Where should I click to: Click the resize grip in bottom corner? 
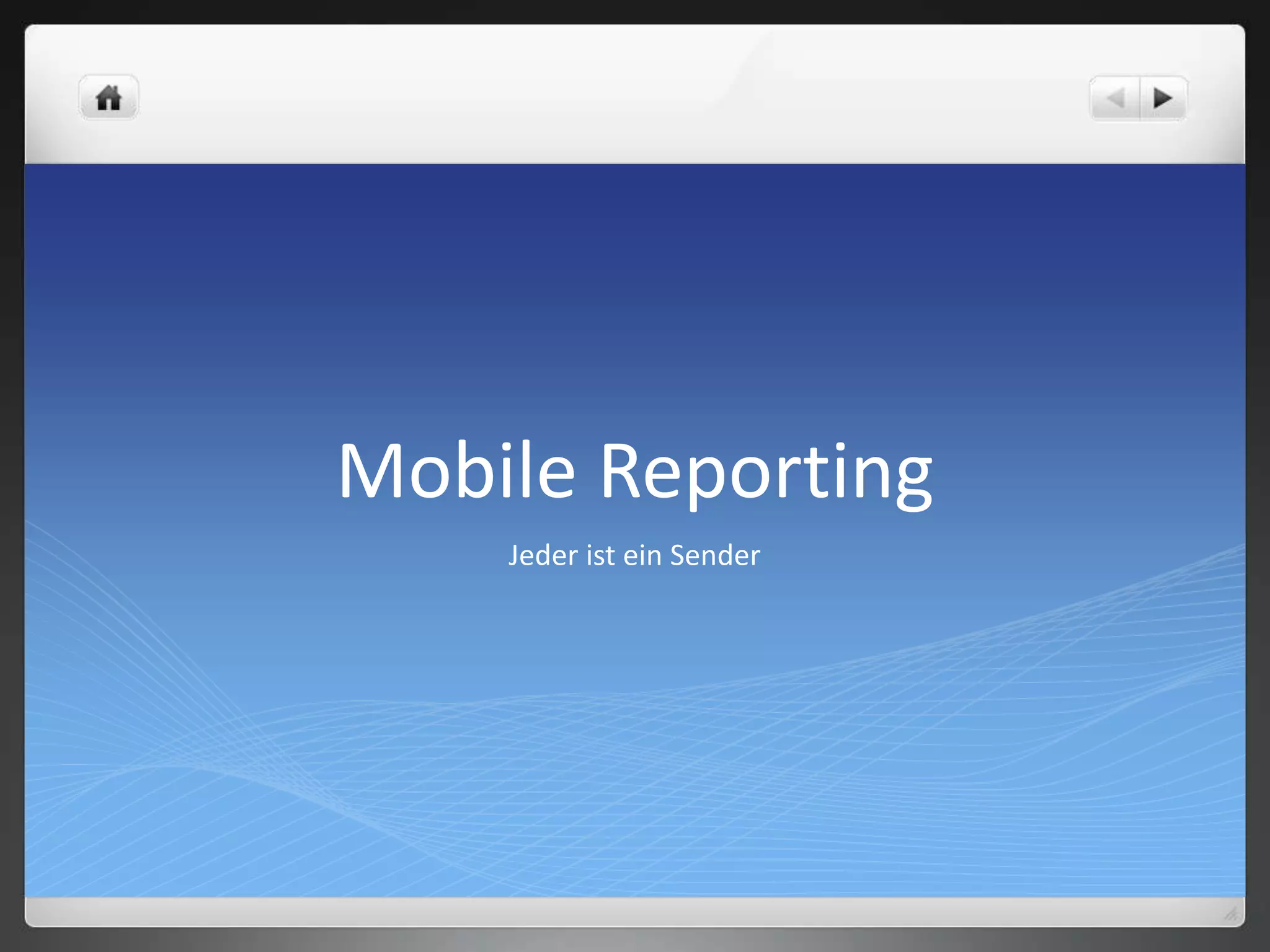tap(1231, 914)
